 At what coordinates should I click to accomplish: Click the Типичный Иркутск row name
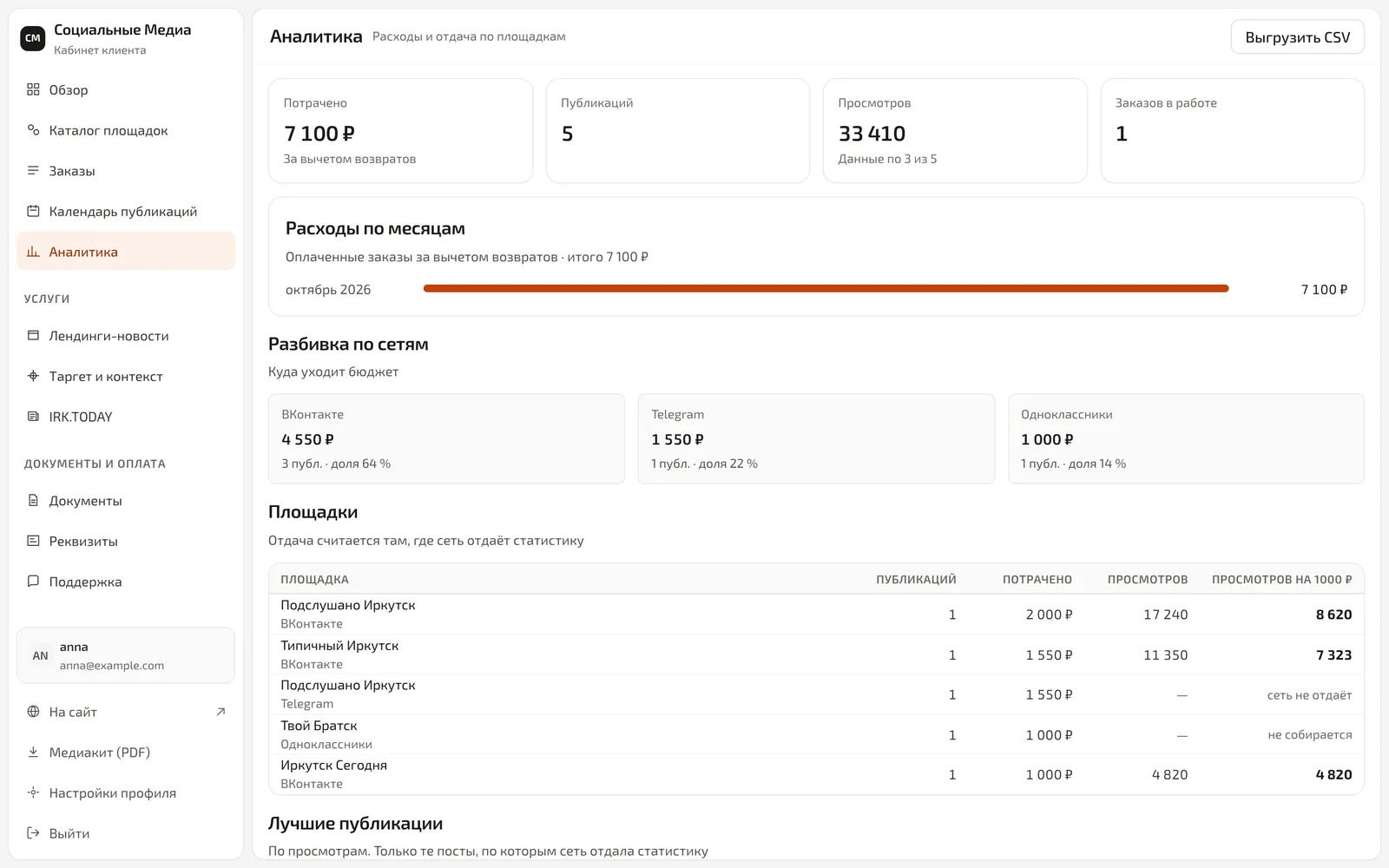[339, 646]
